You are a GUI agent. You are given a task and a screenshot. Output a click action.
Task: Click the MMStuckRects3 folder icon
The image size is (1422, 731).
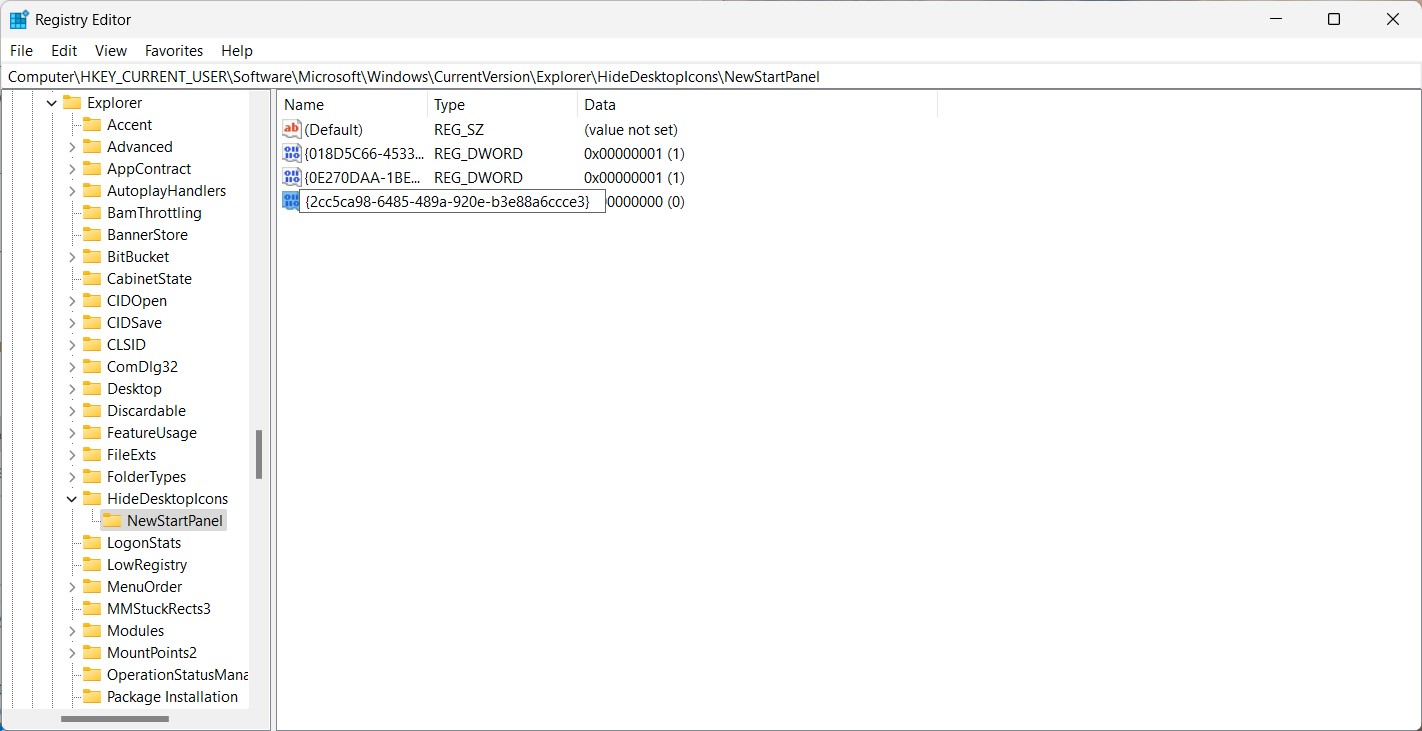tap(92, 608)
